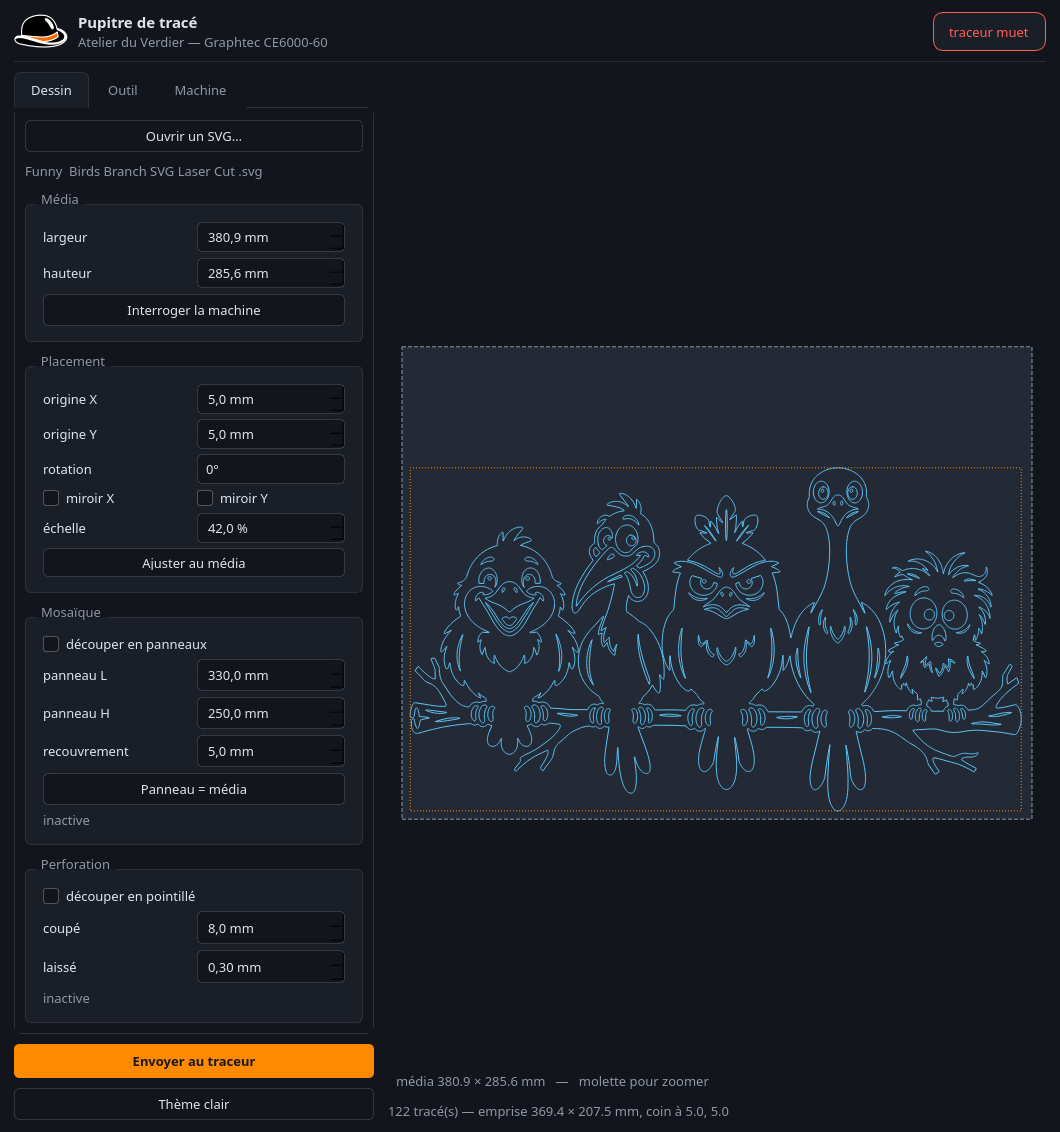This screenshot has height=1132, width=1060.
Task: Click the birds-on-branch drawing in the preview
Action: (x=716, y=639)
